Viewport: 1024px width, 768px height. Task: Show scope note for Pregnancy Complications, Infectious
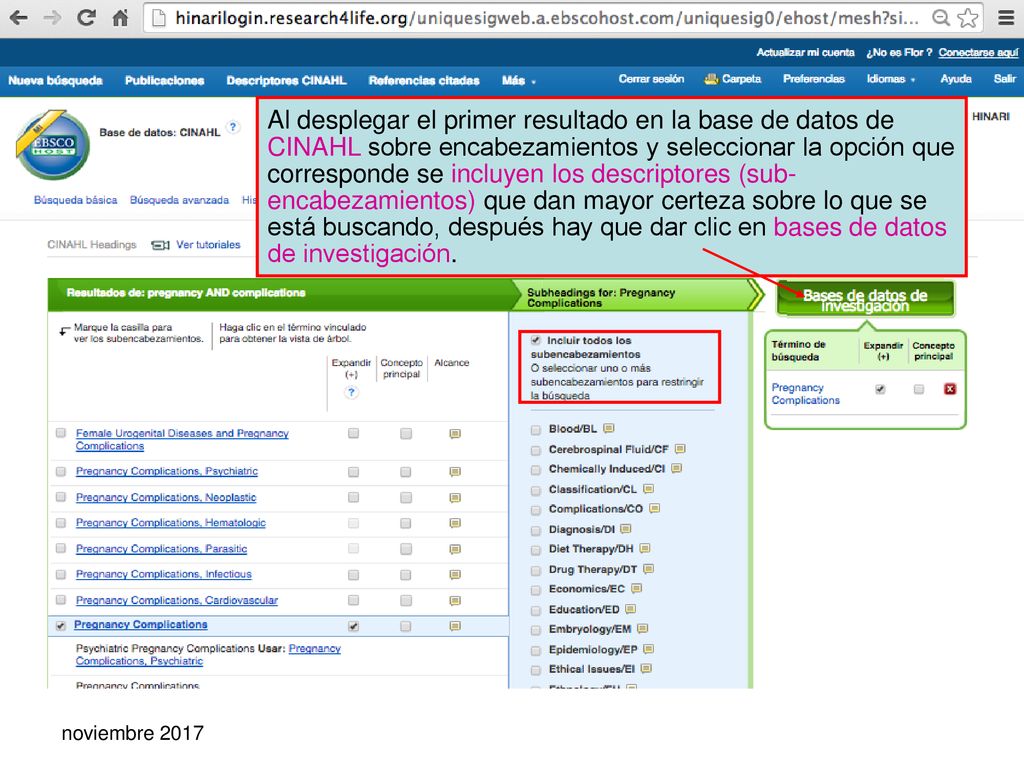point(455,575)
